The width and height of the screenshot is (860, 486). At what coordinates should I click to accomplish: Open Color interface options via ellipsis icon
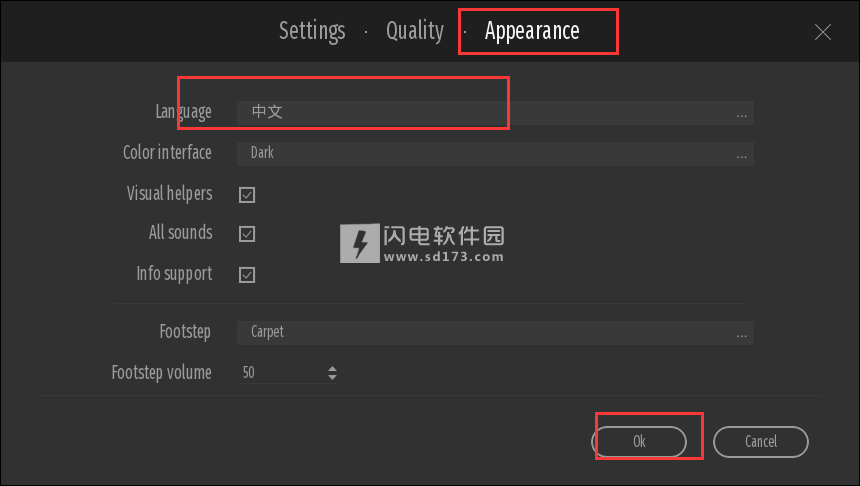[x=742, y=157]
